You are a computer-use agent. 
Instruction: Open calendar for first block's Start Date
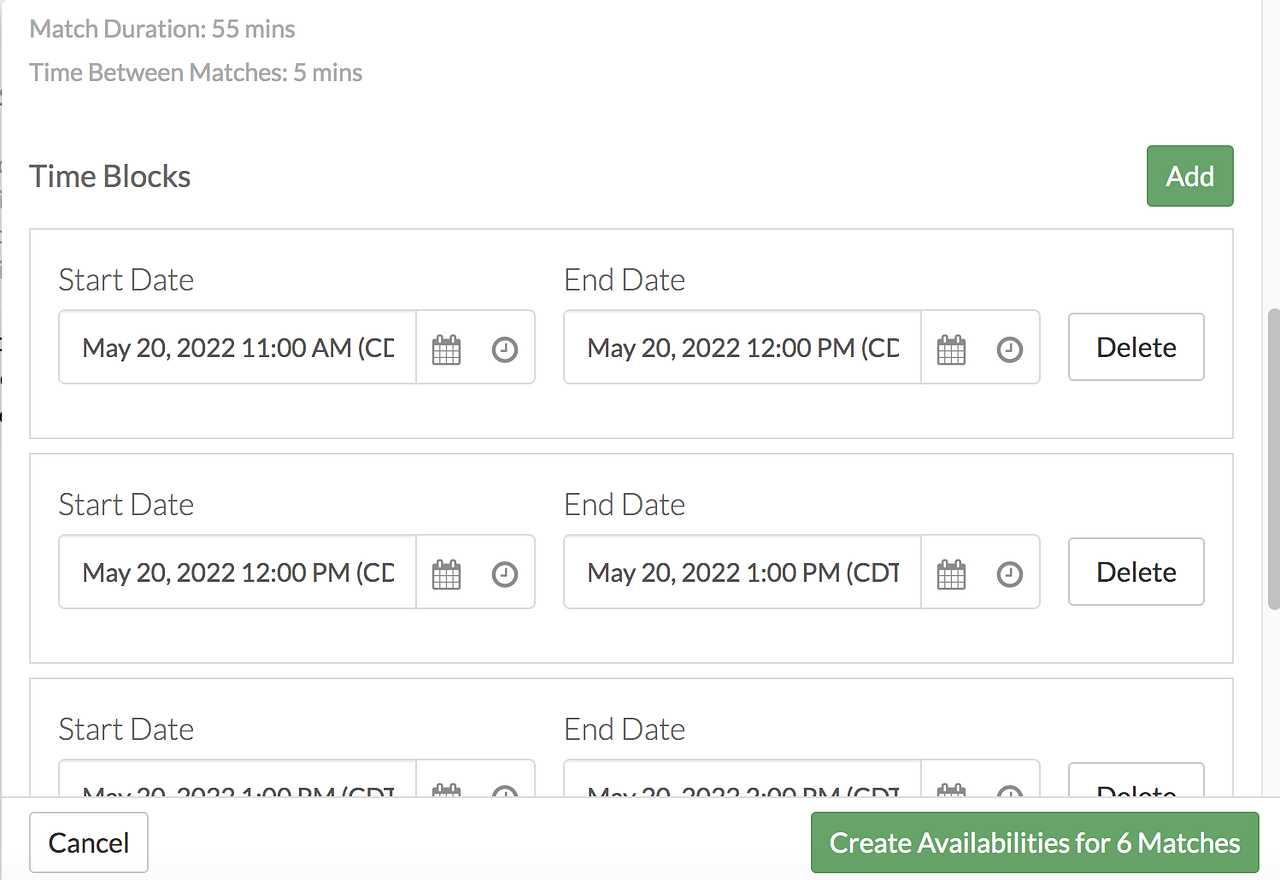[x=446, y=349]
